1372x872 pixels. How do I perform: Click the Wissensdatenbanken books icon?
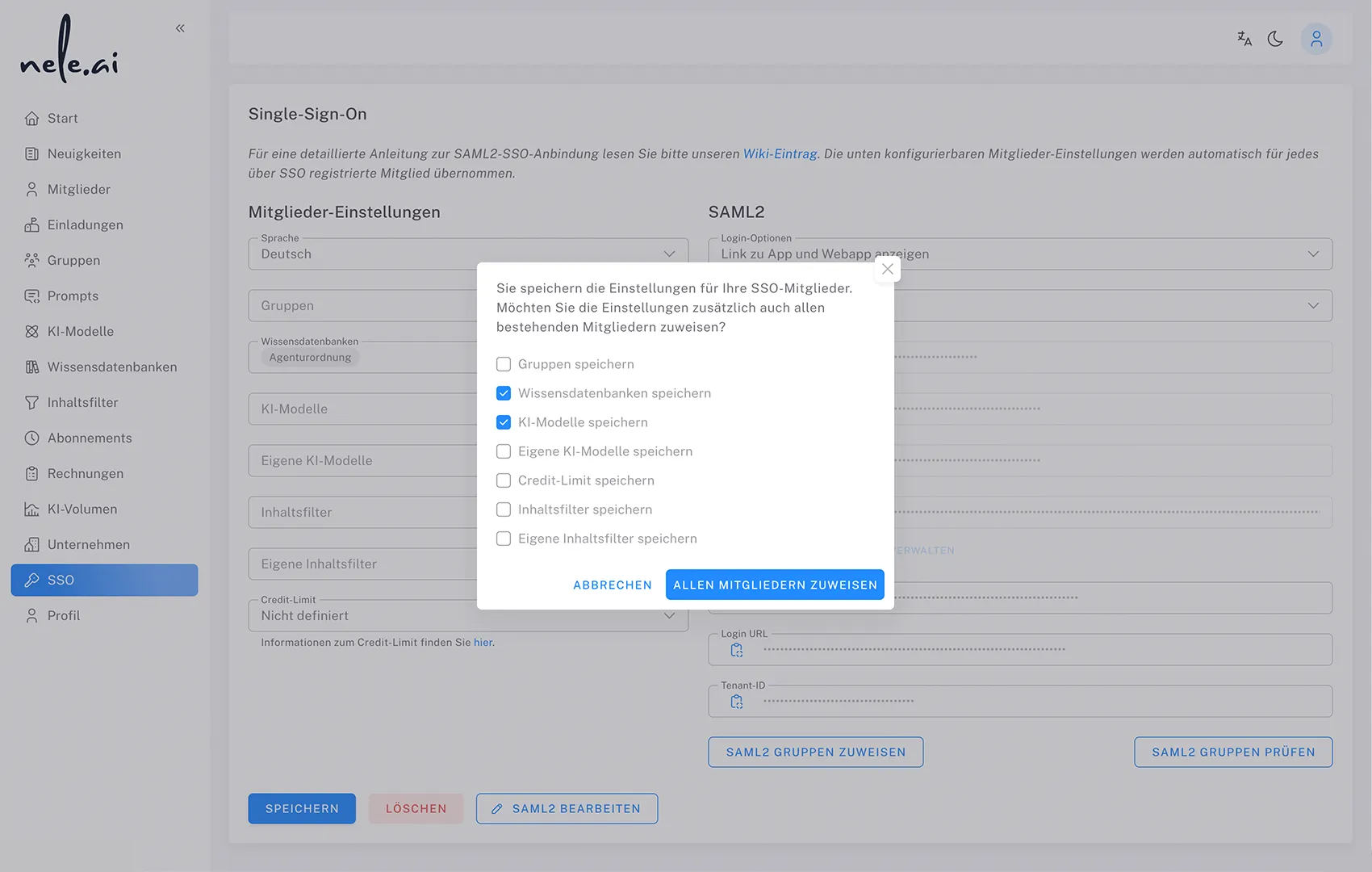(31, 367)
